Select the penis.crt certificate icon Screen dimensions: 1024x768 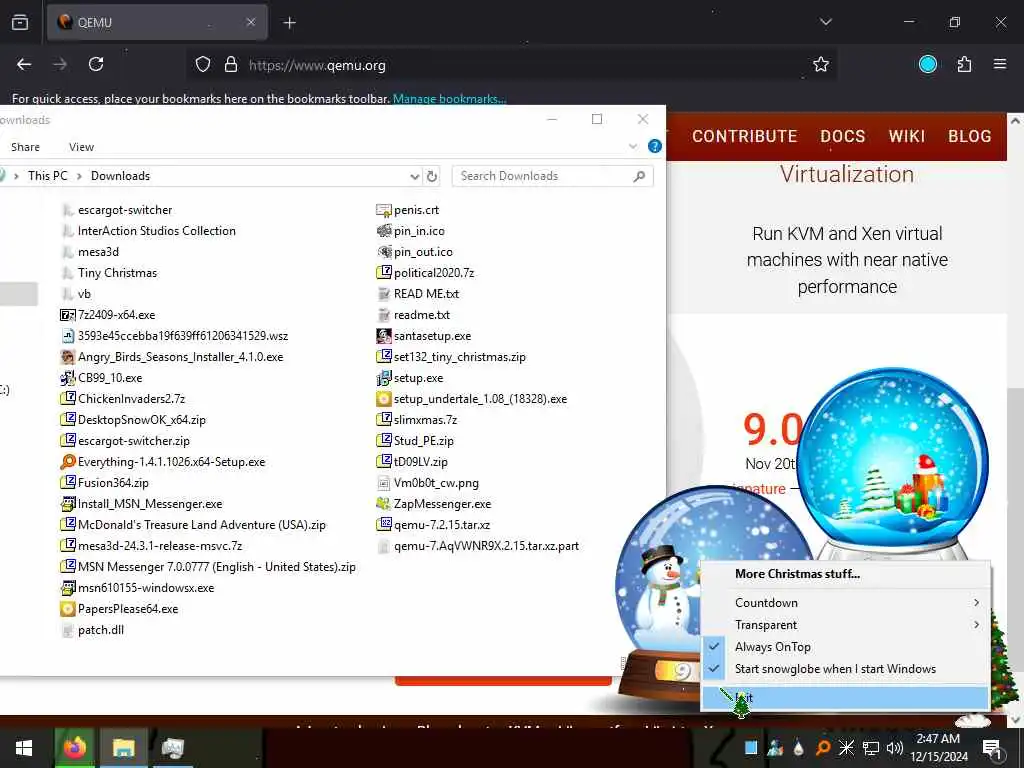click(383, 210)
